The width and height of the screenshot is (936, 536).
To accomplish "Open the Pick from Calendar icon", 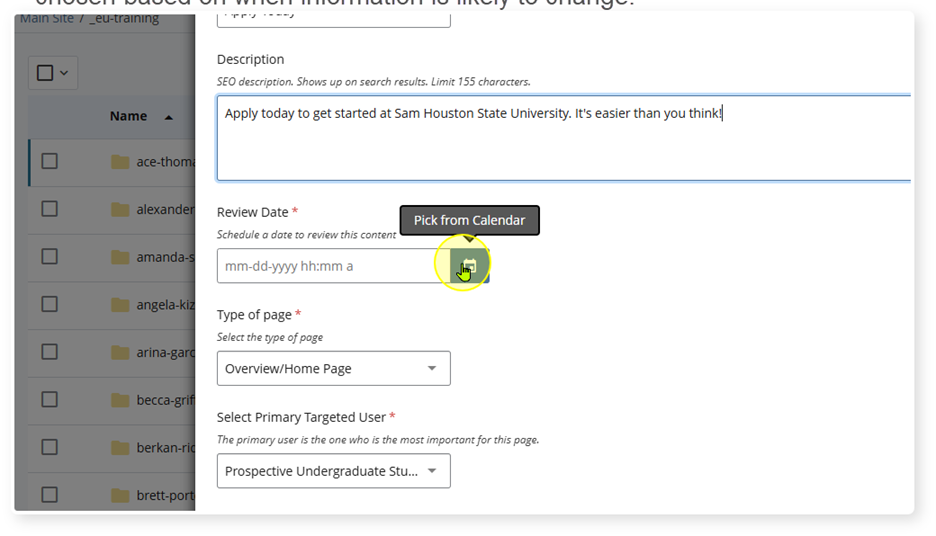I will 469,267.
